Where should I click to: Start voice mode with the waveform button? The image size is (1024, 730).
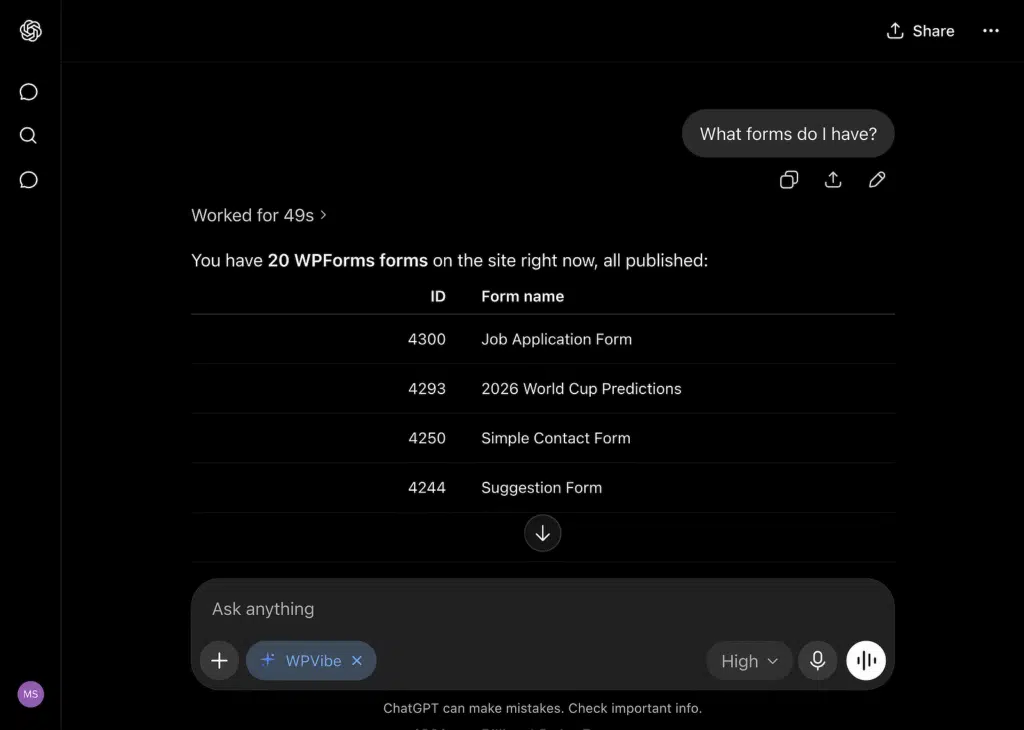coord(866,661)
